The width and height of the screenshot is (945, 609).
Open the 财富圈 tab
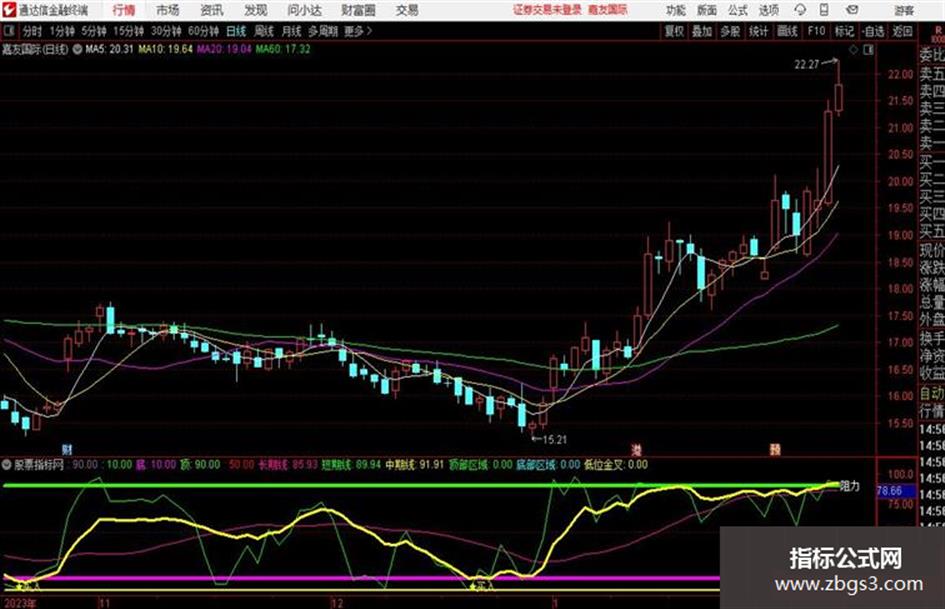(x=358, y=10)
